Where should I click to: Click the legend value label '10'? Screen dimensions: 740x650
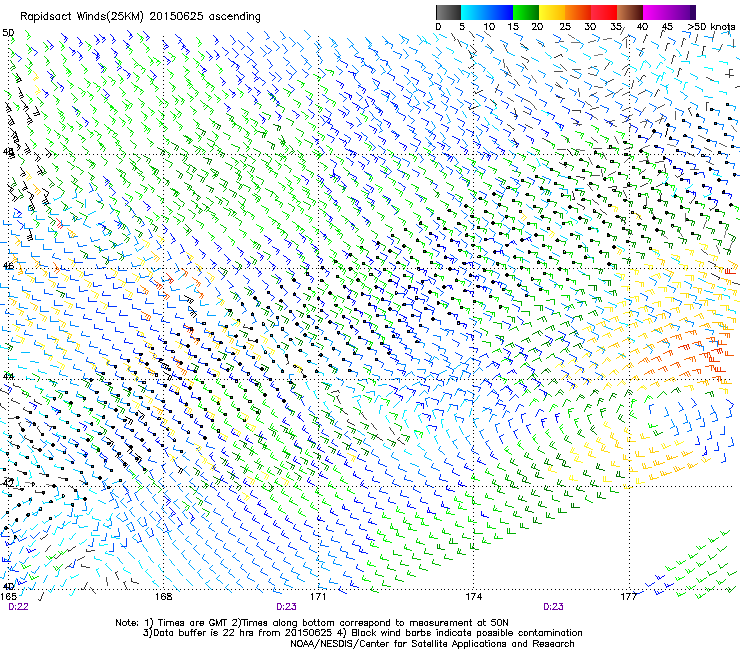tap(489, 27)
